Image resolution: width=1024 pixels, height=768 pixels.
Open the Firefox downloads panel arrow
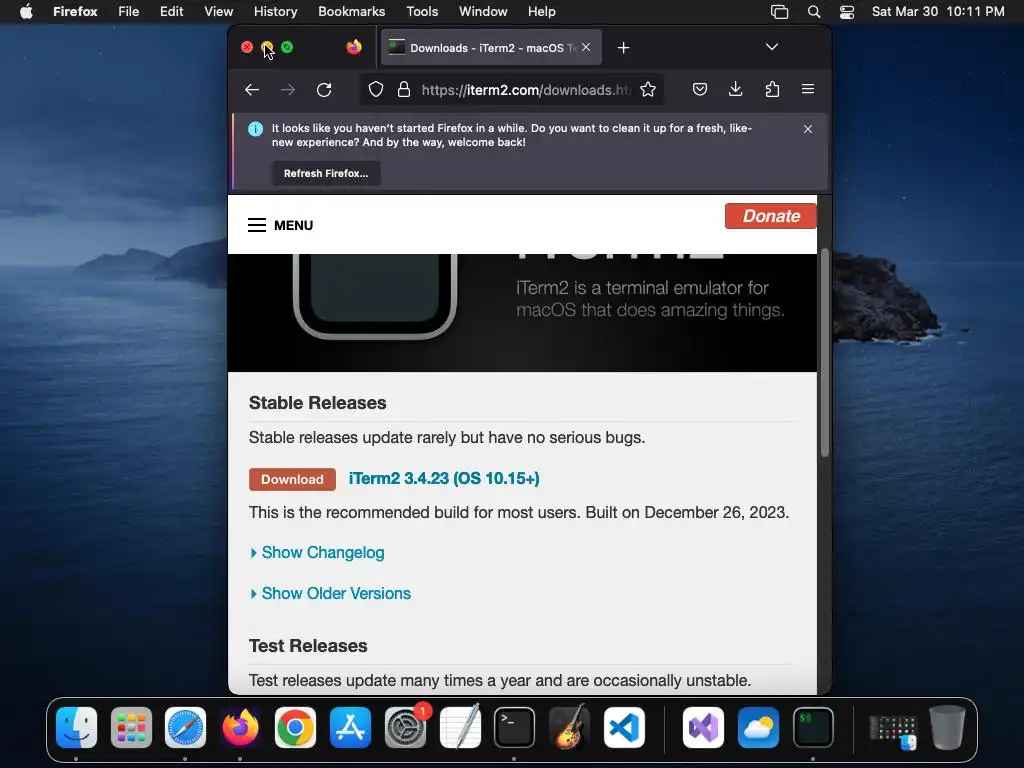click(x=735, y=89)
